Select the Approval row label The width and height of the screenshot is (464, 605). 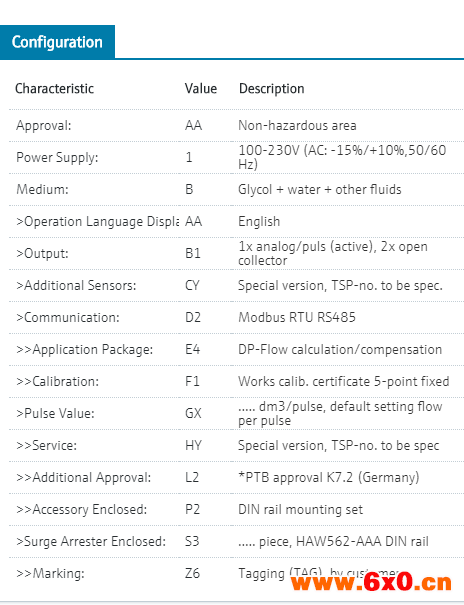tap(44, 125)
